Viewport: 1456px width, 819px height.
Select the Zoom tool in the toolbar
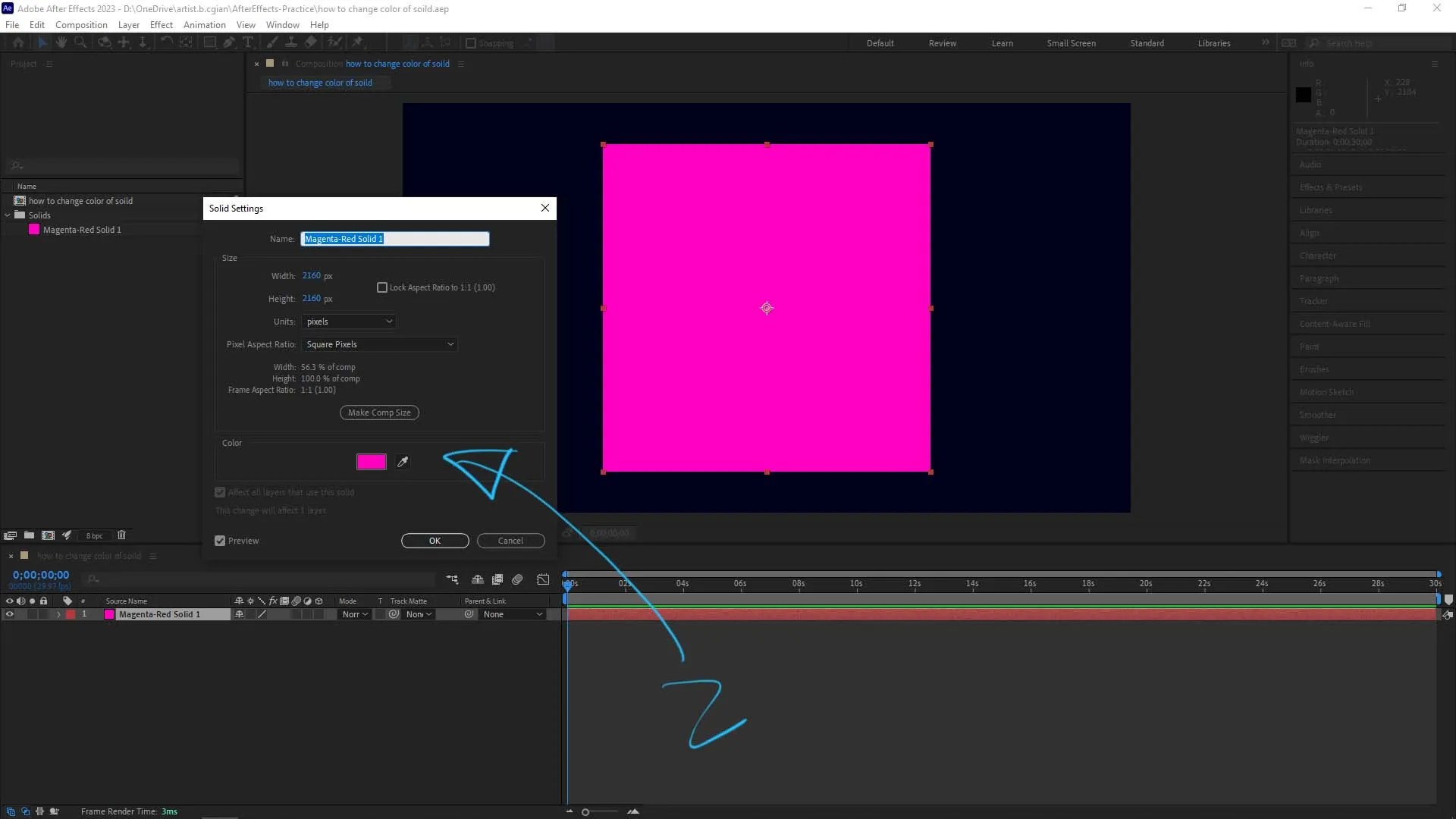[x=80, y=42]
